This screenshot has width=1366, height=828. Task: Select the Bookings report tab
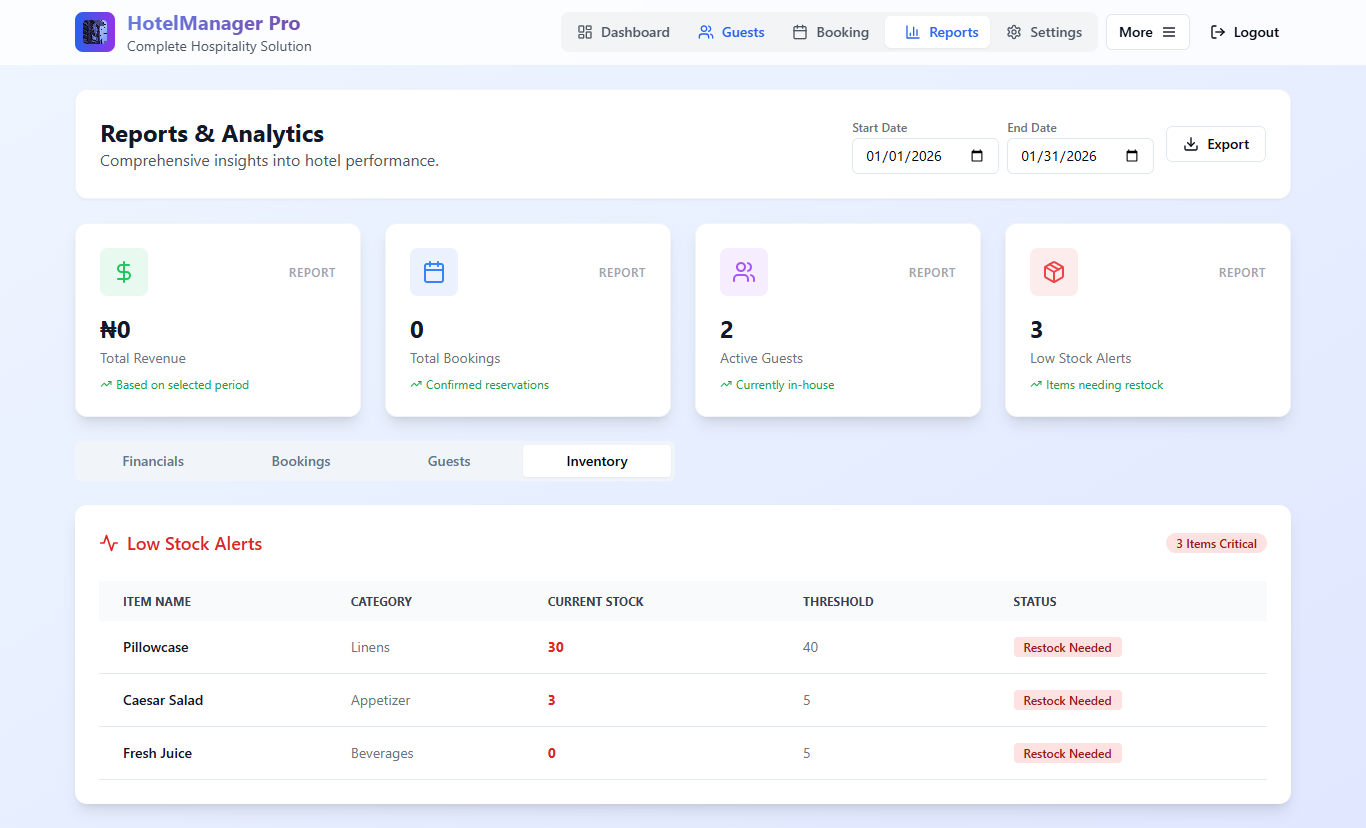click(x=301, y=461)
